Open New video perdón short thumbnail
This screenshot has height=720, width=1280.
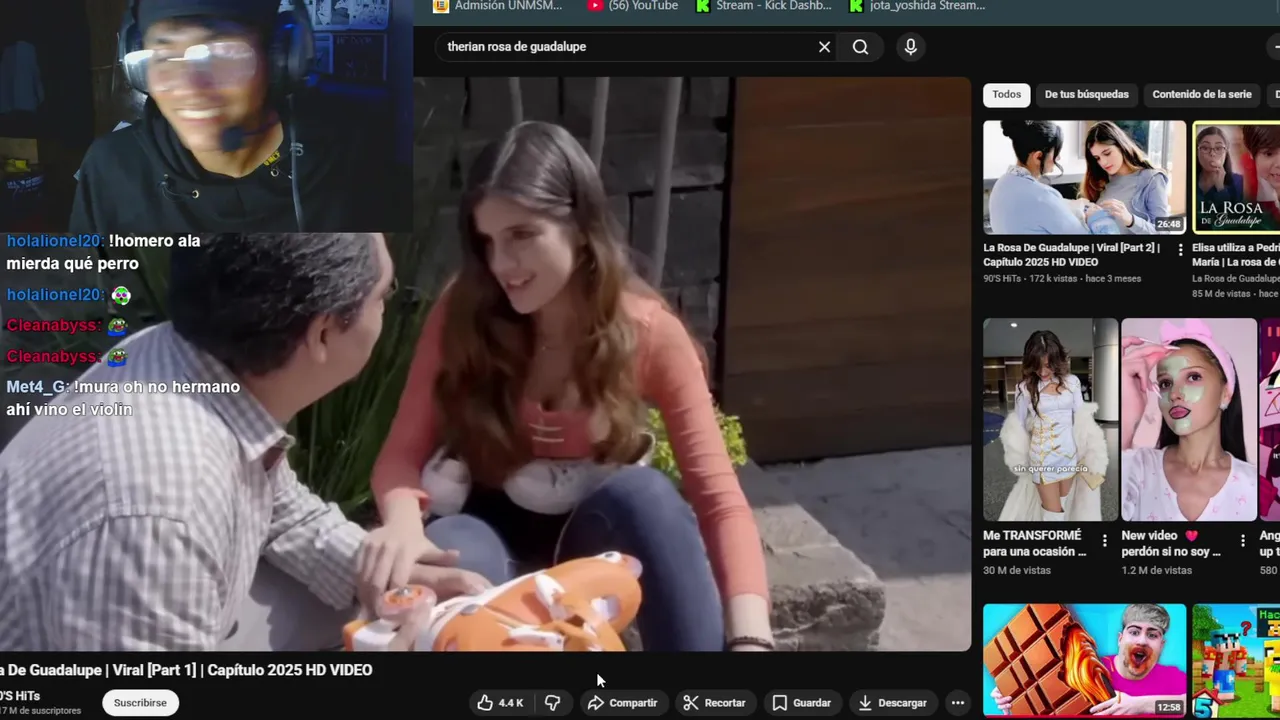[1189, 420]
